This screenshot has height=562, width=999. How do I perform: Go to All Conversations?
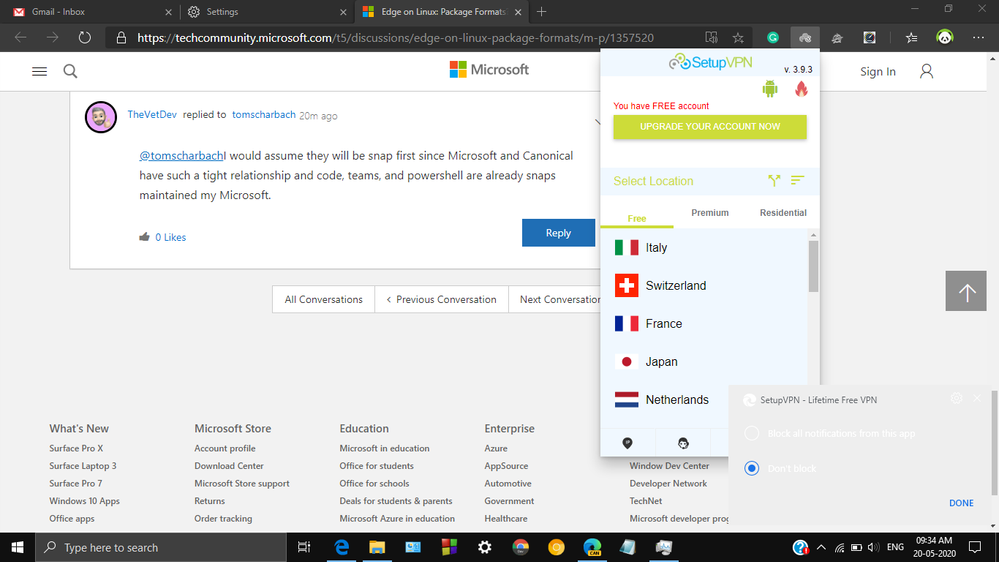tap(324, 299)
